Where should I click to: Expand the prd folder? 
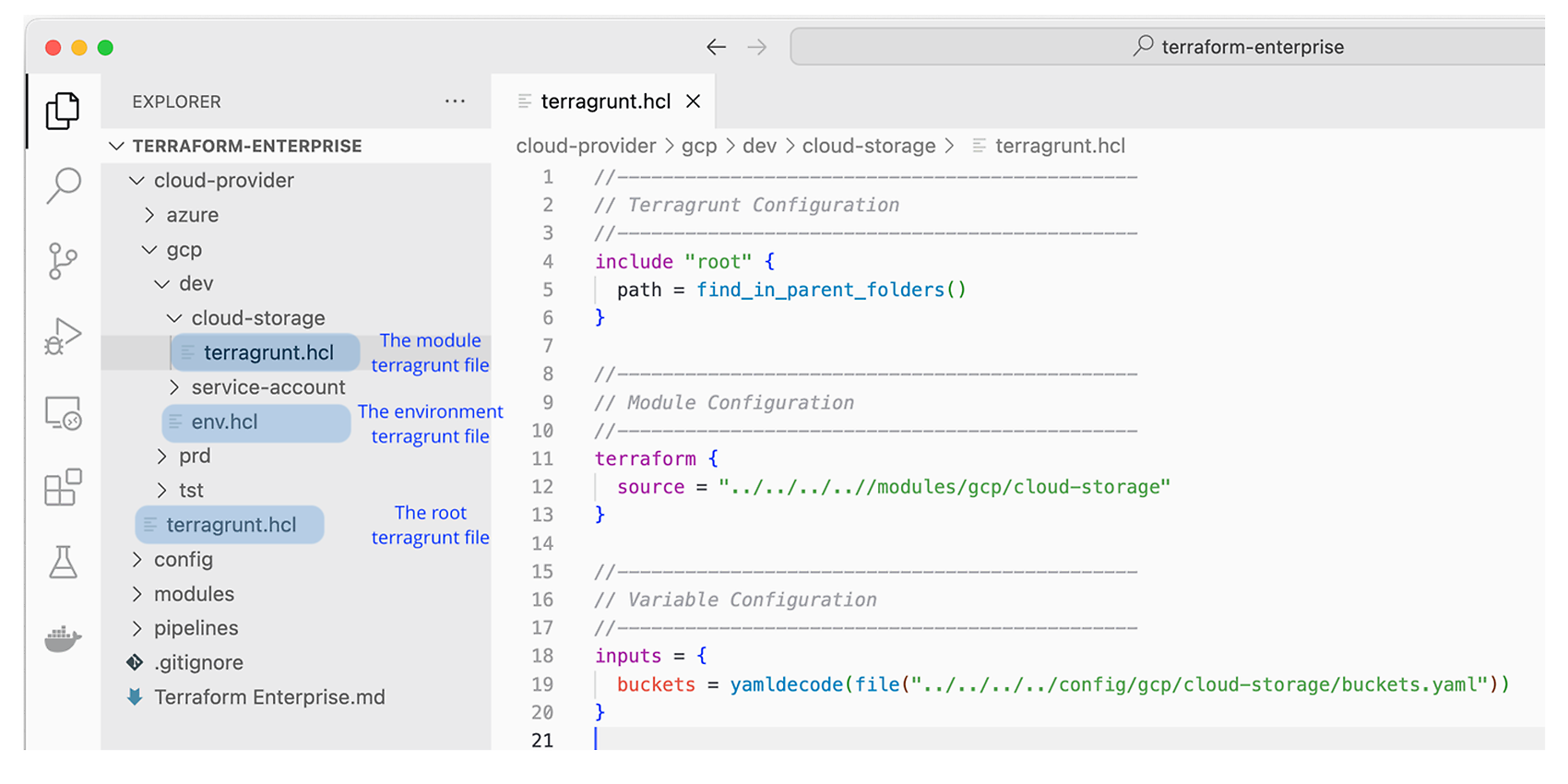pos(161,456)
